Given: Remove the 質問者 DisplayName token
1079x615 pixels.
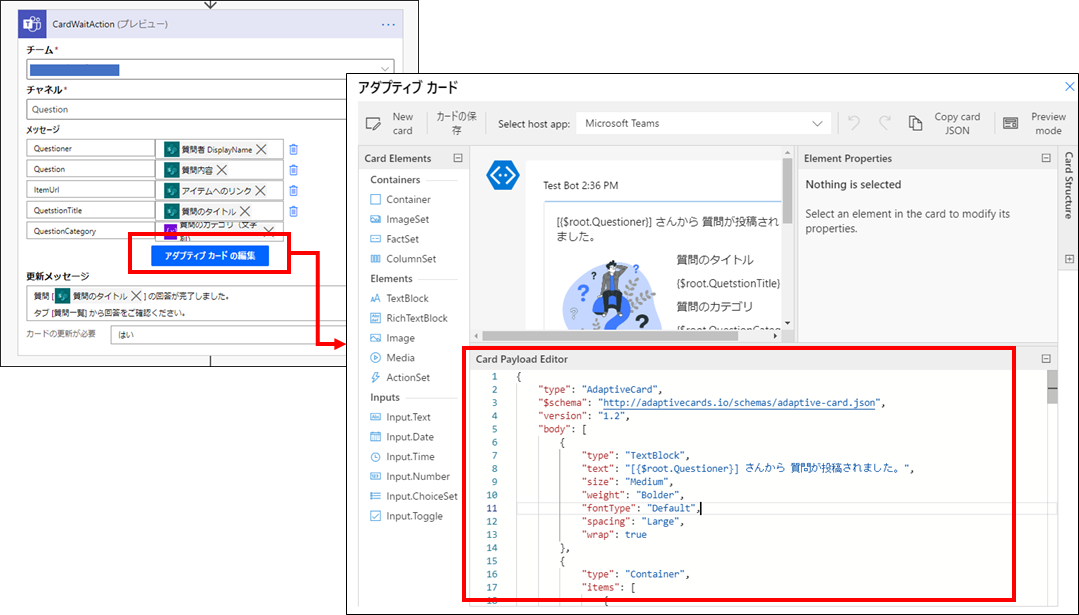Looking at the screenshot, I should tap(261, 149).
